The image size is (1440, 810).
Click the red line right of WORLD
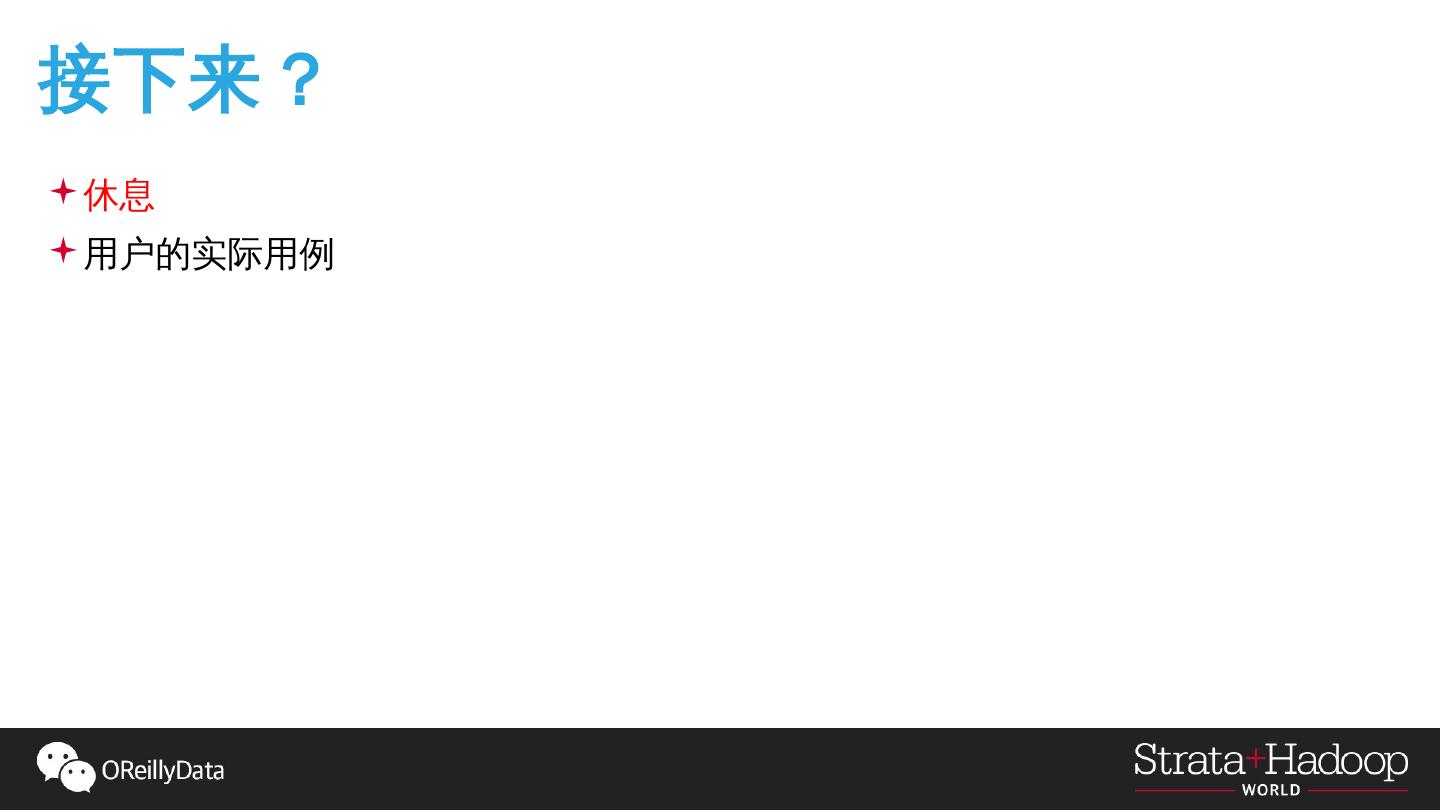[1357, 790]
